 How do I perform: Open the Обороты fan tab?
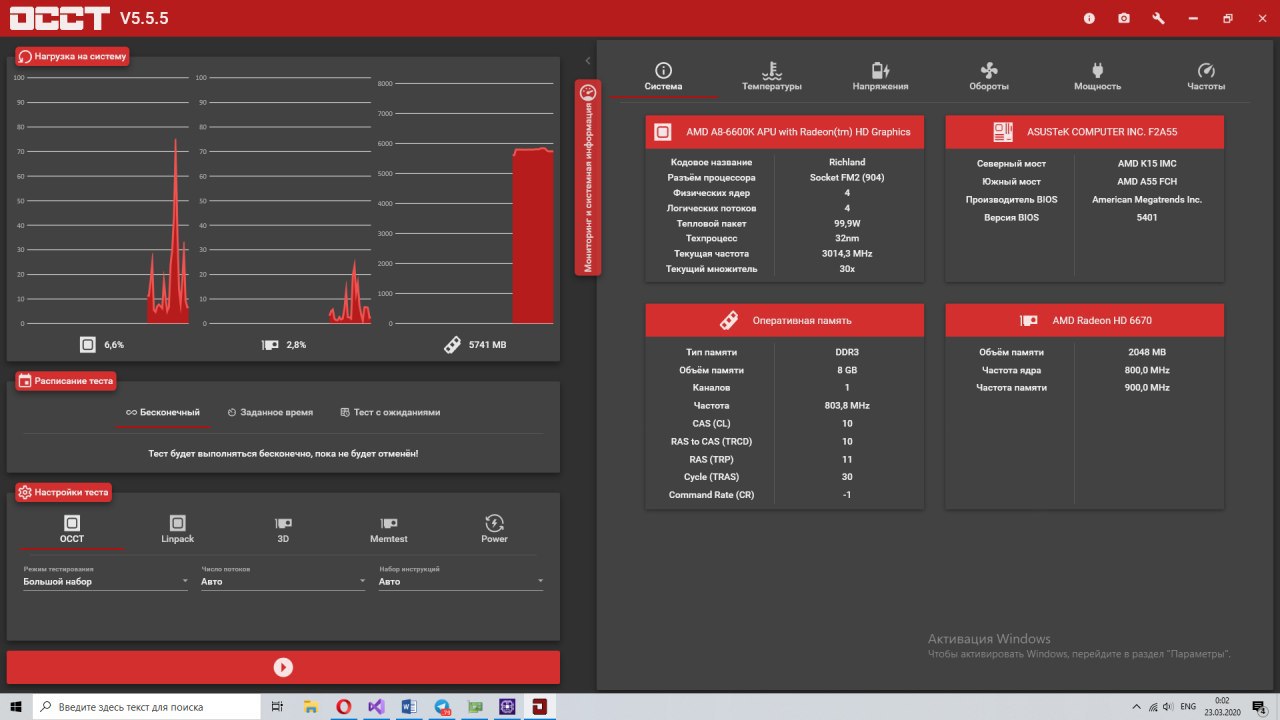coord(989,77)
